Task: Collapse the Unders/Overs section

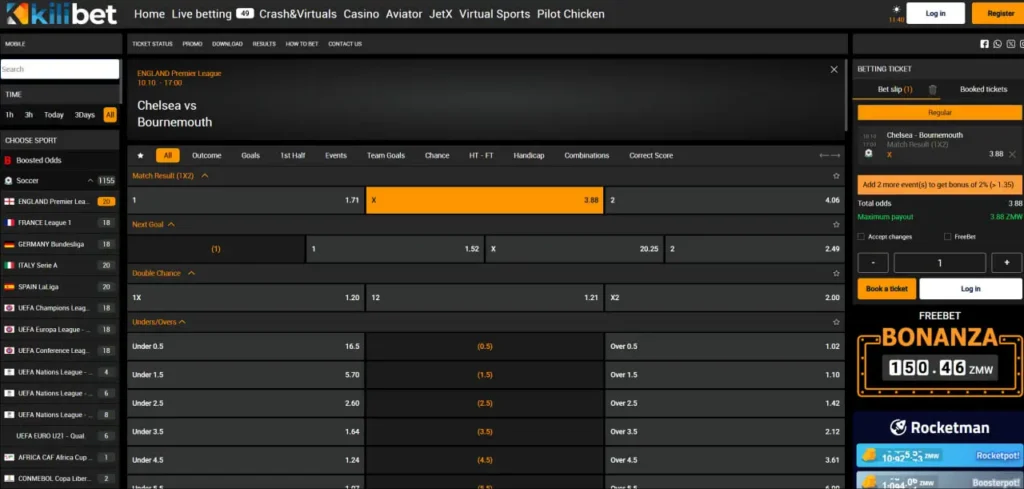Action: pyautogui.click(x=182, y=322)
